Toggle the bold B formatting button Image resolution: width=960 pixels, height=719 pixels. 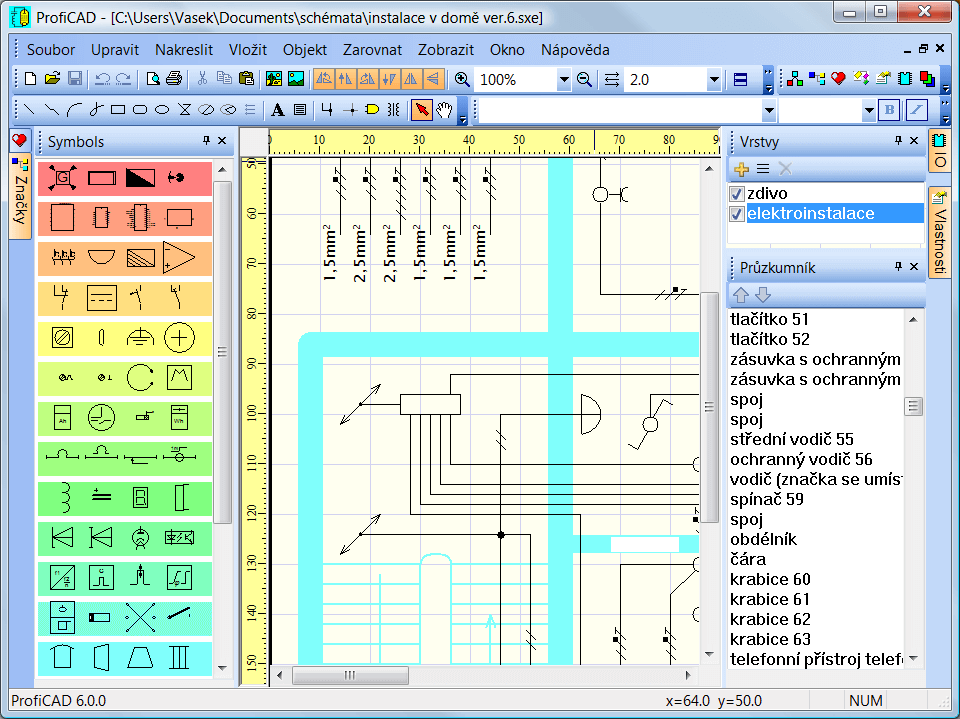click(x=889, y=110)
